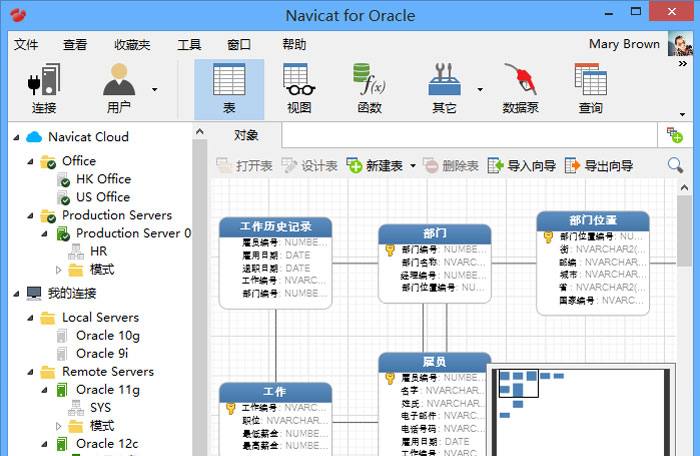Open the 窗口 menu
This screenshot has width=700, height=456.
tap(239, 44)
